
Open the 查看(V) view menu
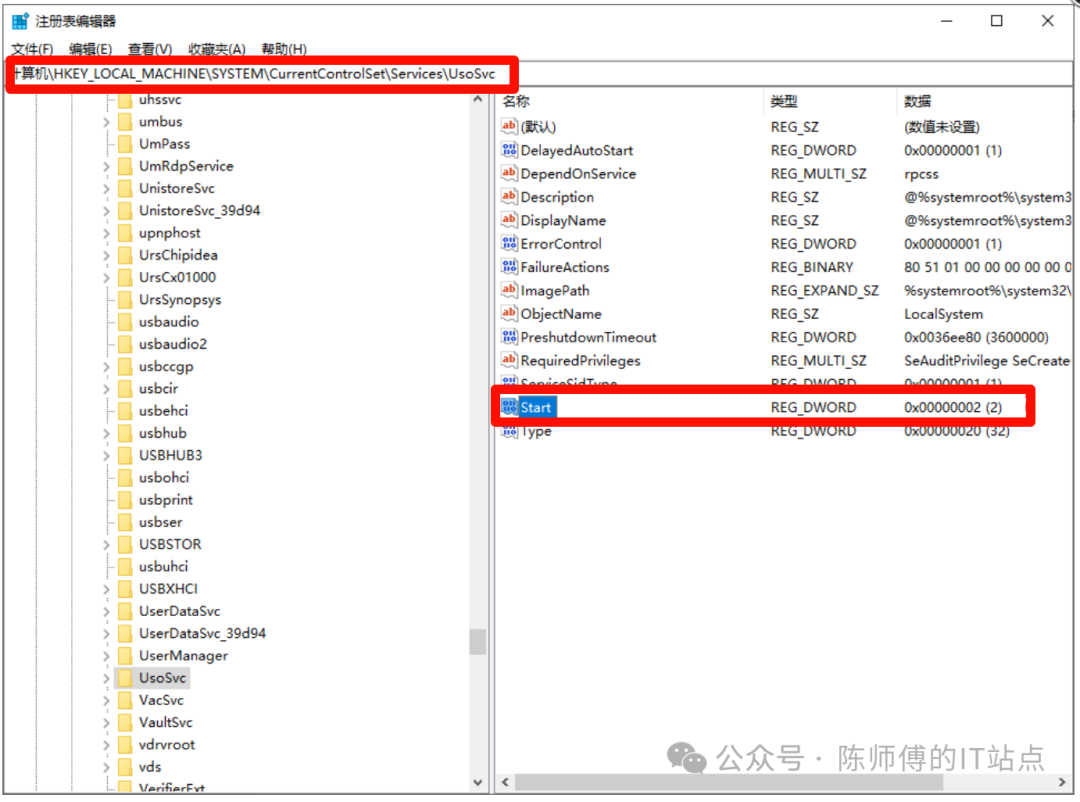click(x=150, y=49)
